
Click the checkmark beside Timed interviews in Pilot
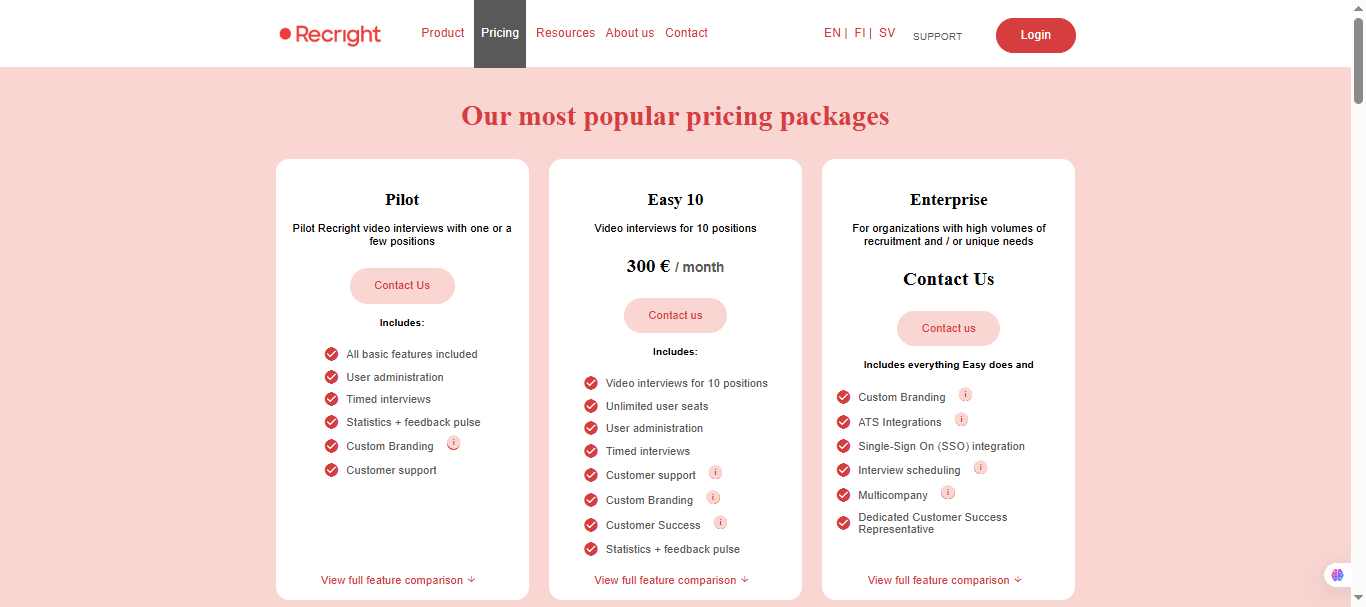point(331,399)
